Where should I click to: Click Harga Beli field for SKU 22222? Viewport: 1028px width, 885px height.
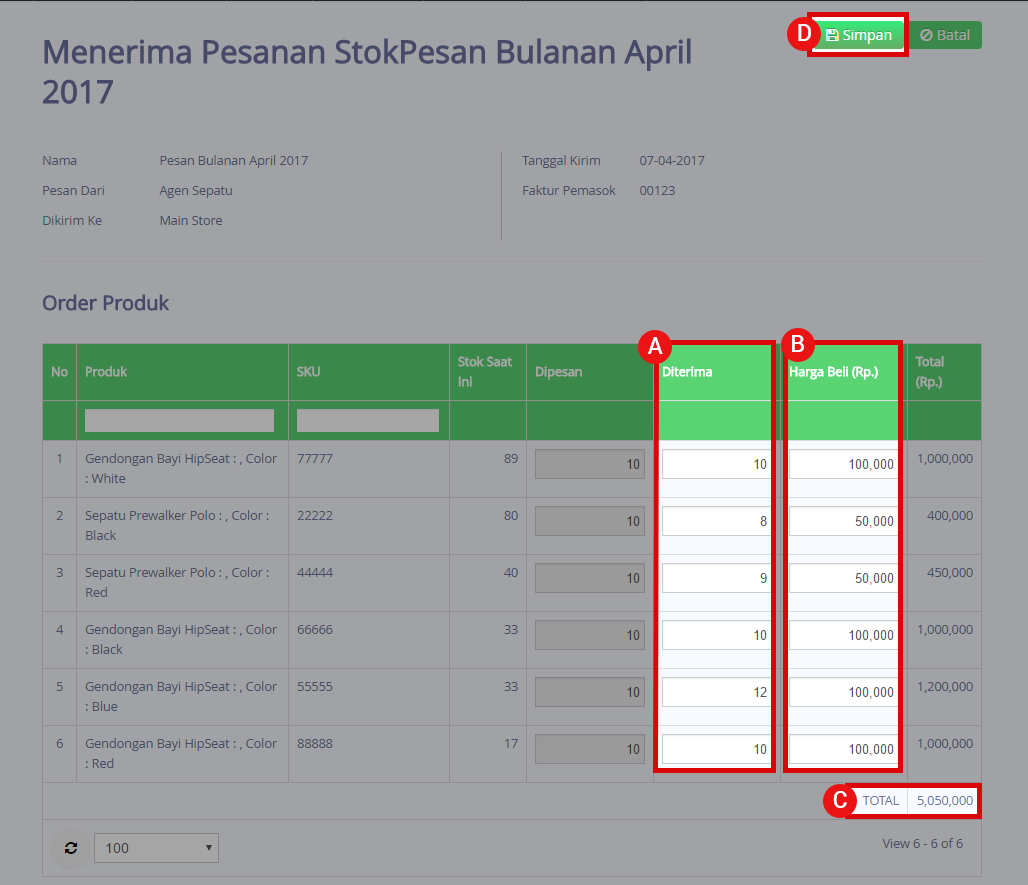tap(843, 521)
